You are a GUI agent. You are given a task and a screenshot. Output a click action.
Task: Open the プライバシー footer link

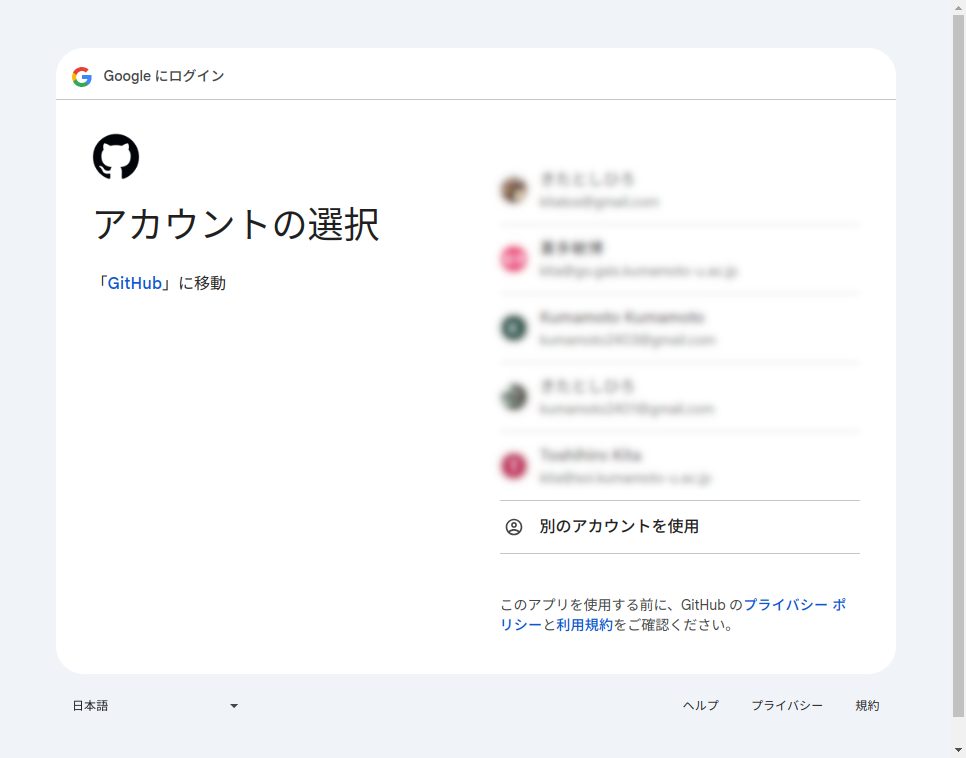(787, 706)
